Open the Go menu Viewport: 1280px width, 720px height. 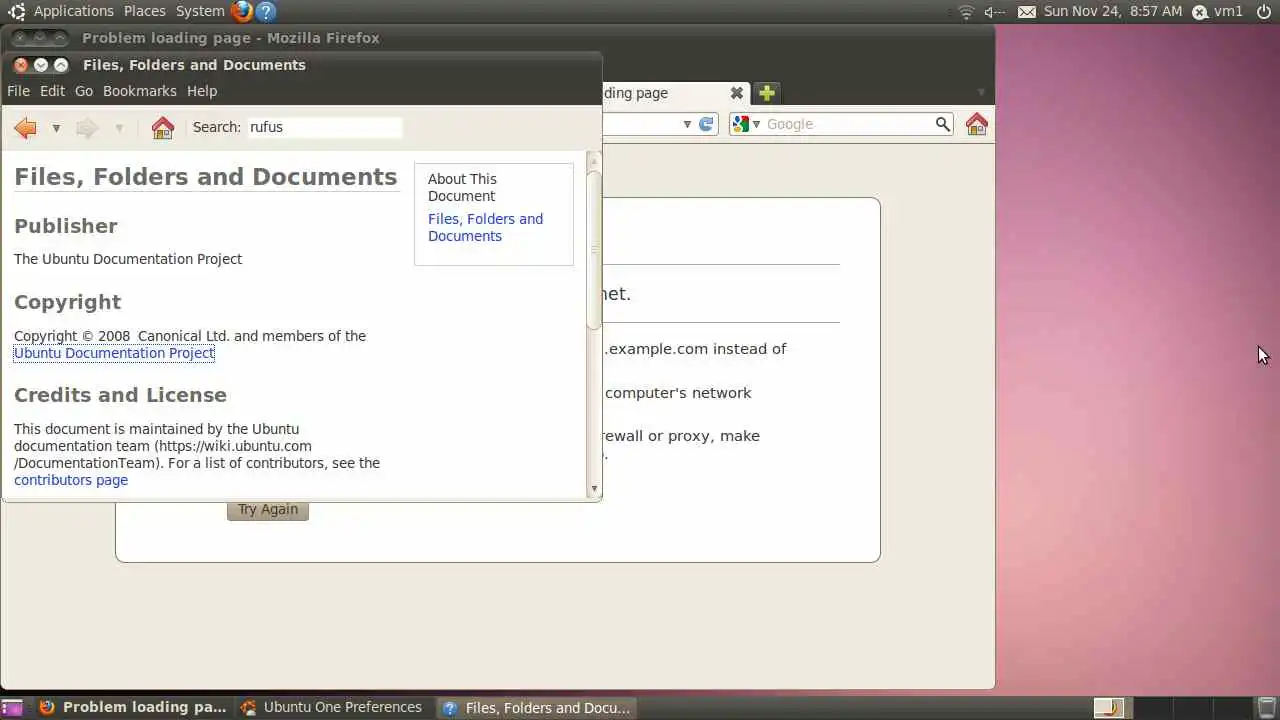tap(84, 91)
